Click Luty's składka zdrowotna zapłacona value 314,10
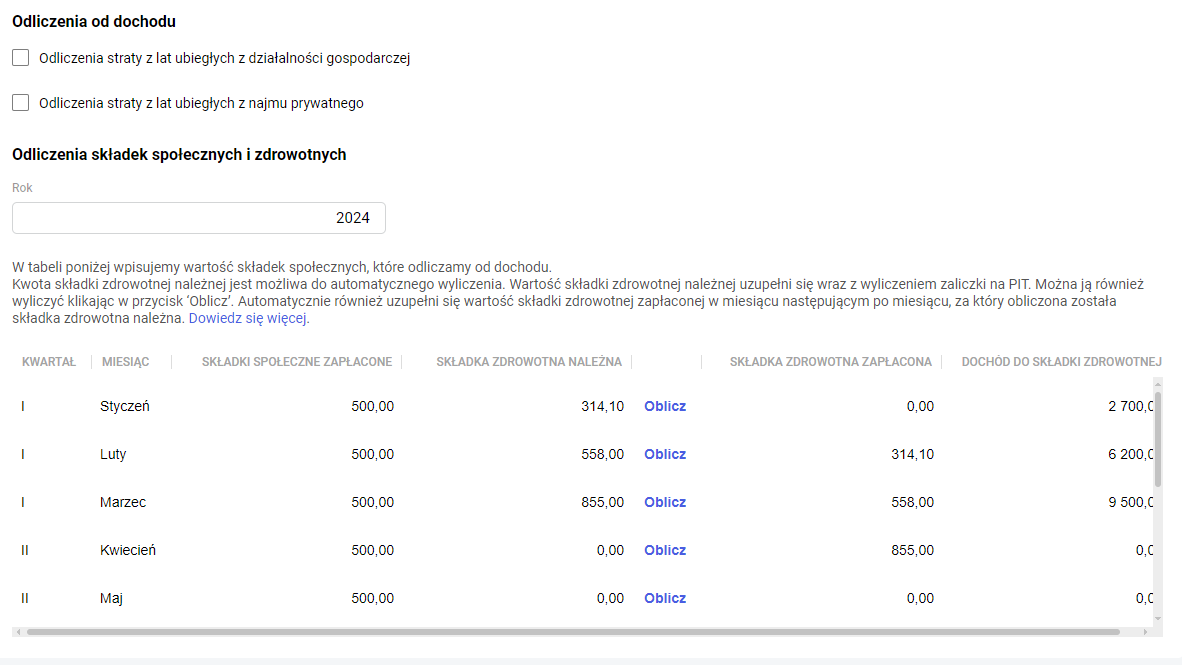The height and width of the screenshot is (665, 1182). tap(912, 454)
